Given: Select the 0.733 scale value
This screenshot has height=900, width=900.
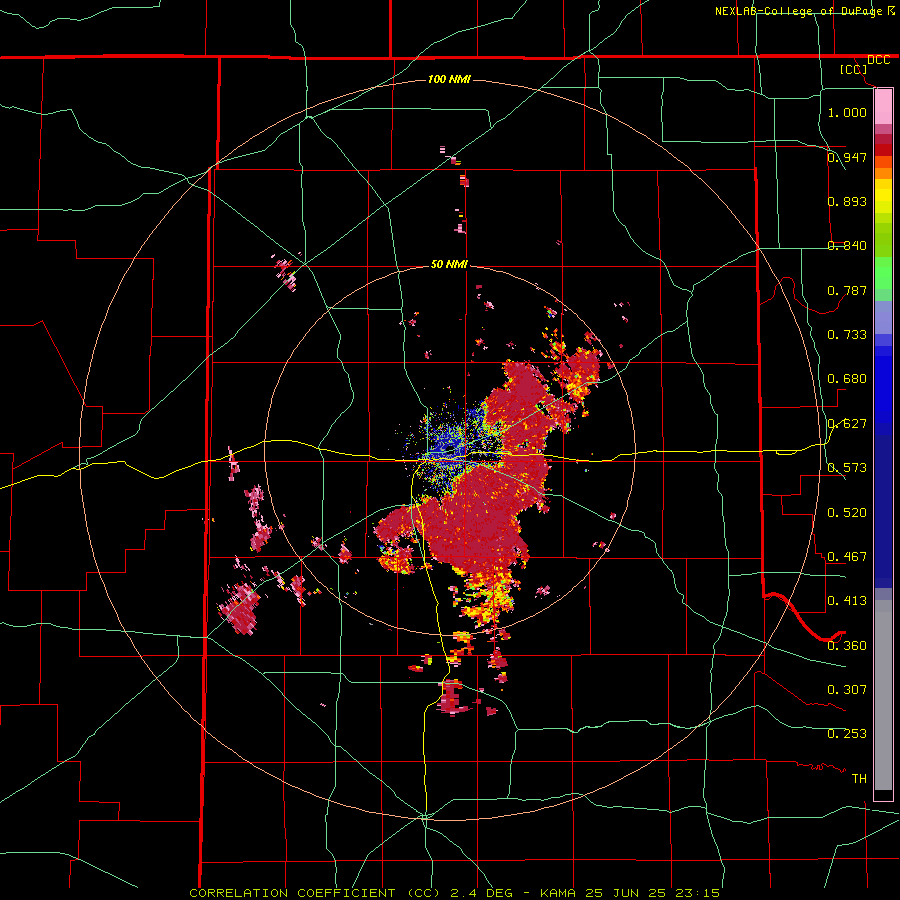Looking at the screenshot, I should pyautogui.click(x=847, y=334).
